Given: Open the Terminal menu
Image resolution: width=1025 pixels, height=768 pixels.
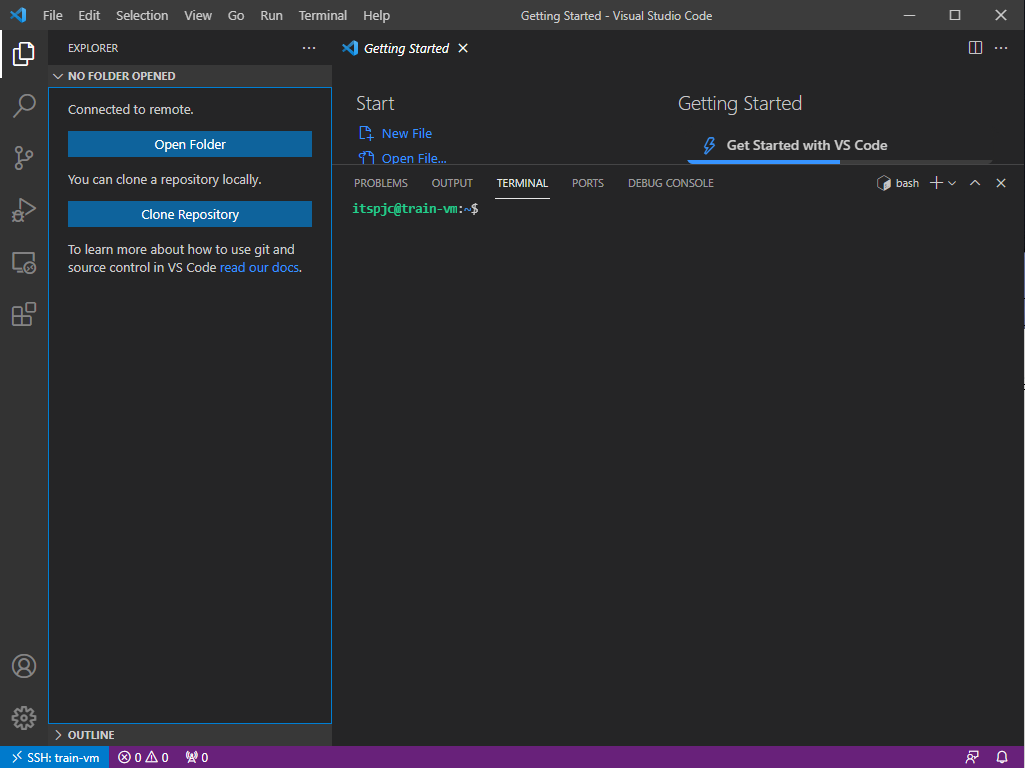Looking at the screenshot, I should [x=322, y=15].
